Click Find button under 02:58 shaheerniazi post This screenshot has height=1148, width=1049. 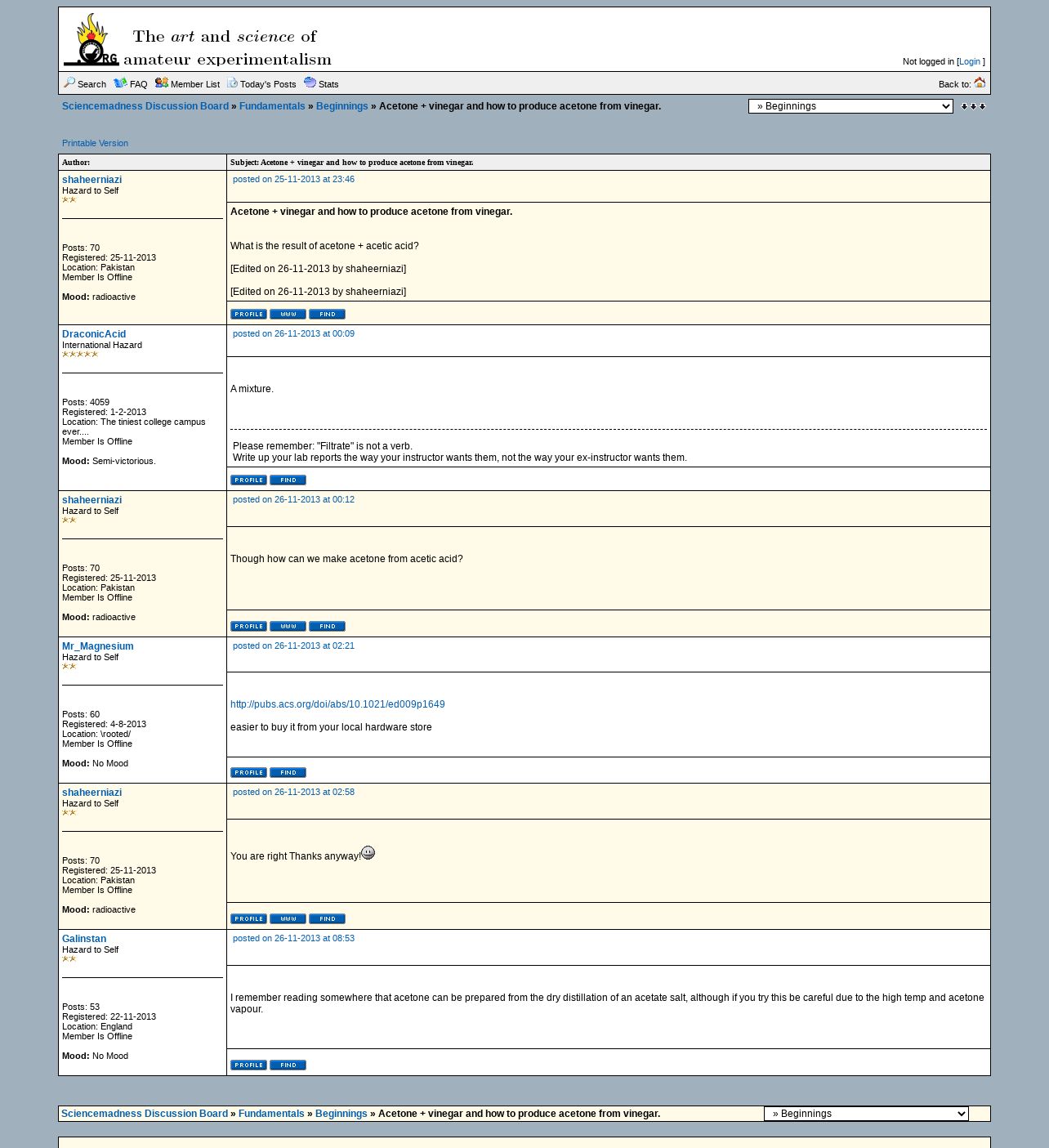[x=327, y=918]
